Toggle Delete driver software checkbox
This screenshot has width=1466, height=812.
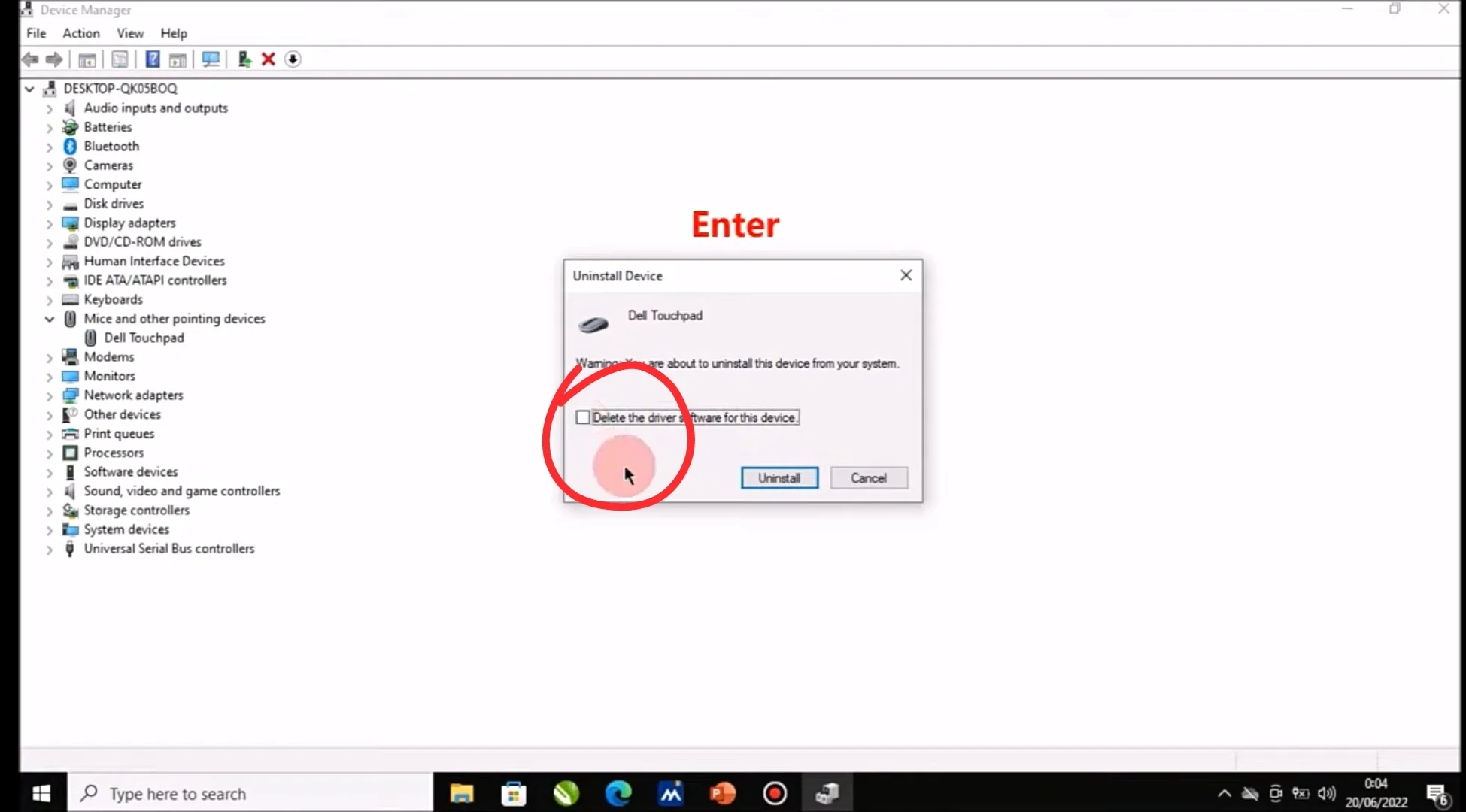pos(580,417)
